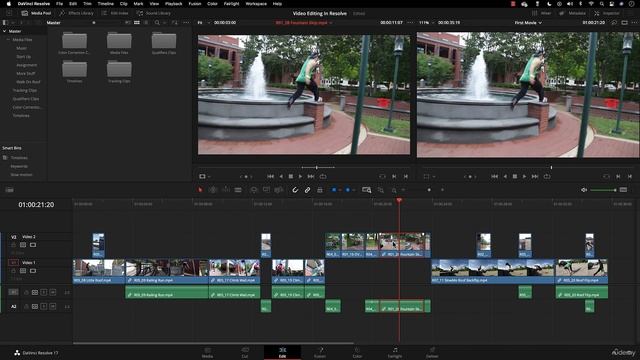Lock the Video 2 track
This screenshot has height=360, width=640.
13,245
